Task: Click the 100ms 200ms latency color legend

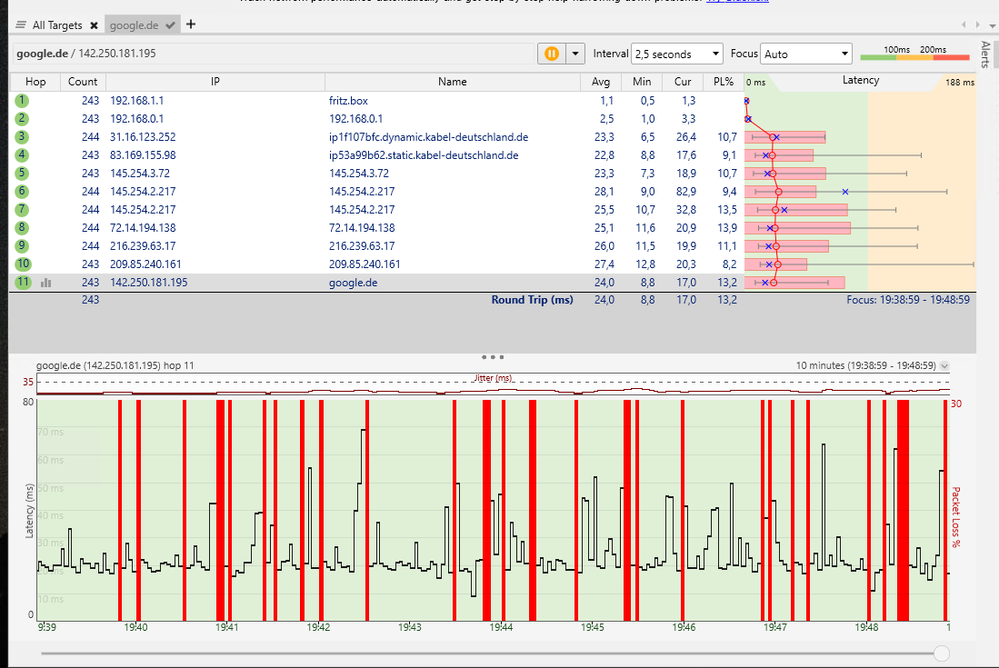Action: point(914,53)
